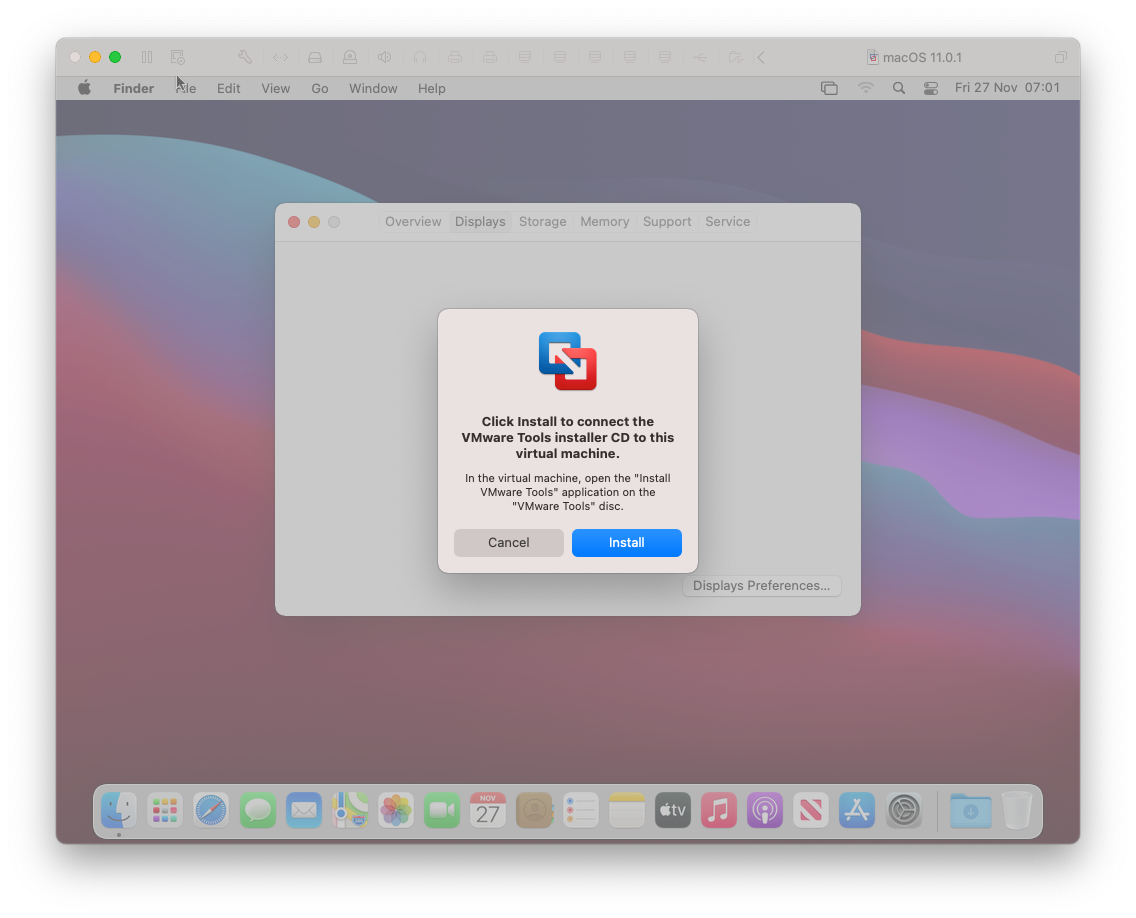Open Safari from the Dock
This screenshot has height=918, width=1136.
(211, 810)
